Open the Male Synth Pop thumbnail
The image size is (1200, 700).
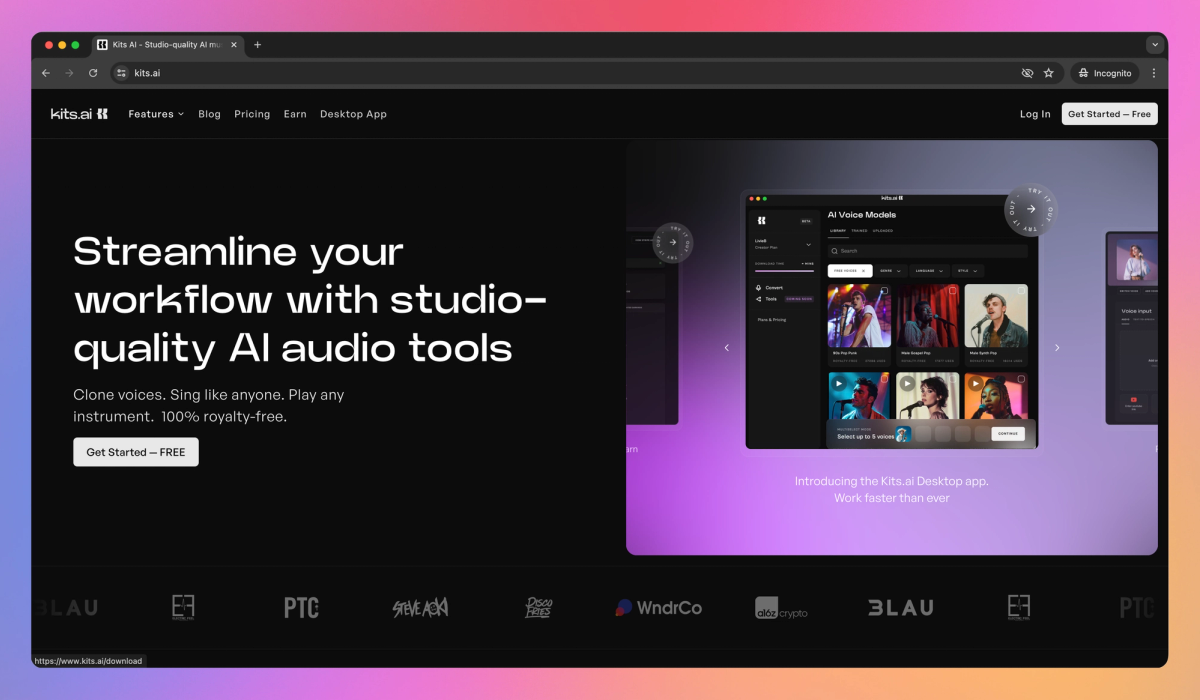click(x=997, y=316)
